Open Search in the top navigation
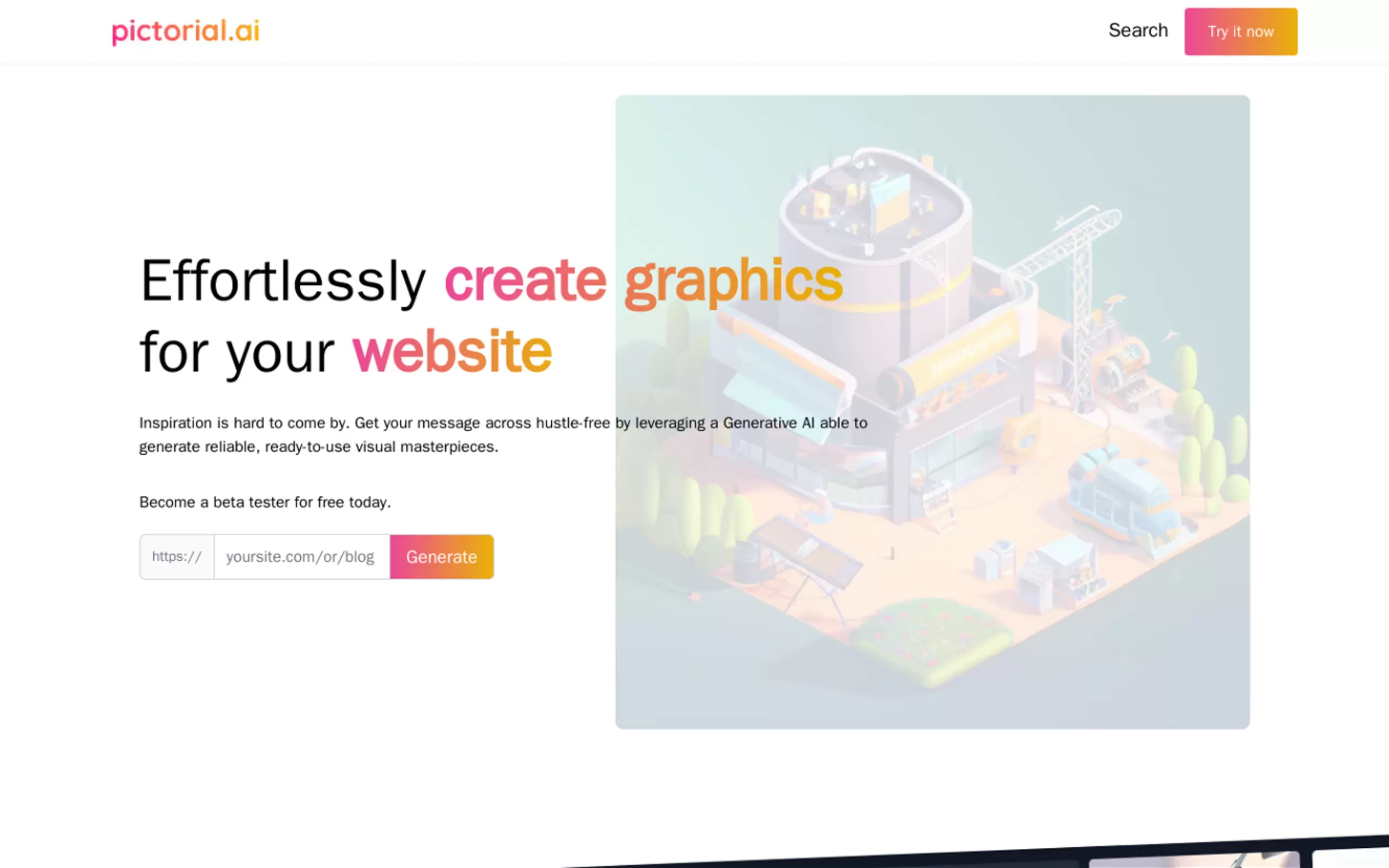The image size is (1389, 868). tap(1137, 31)
